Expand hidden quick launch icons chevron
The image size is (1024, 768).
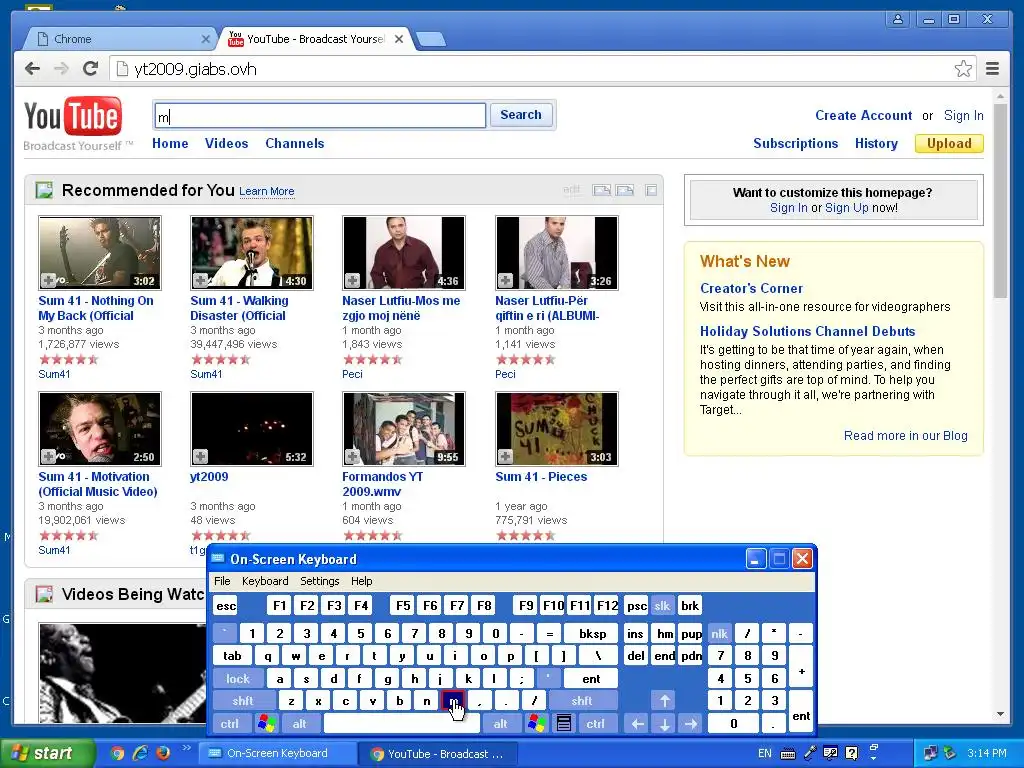(x=187, y=748)
